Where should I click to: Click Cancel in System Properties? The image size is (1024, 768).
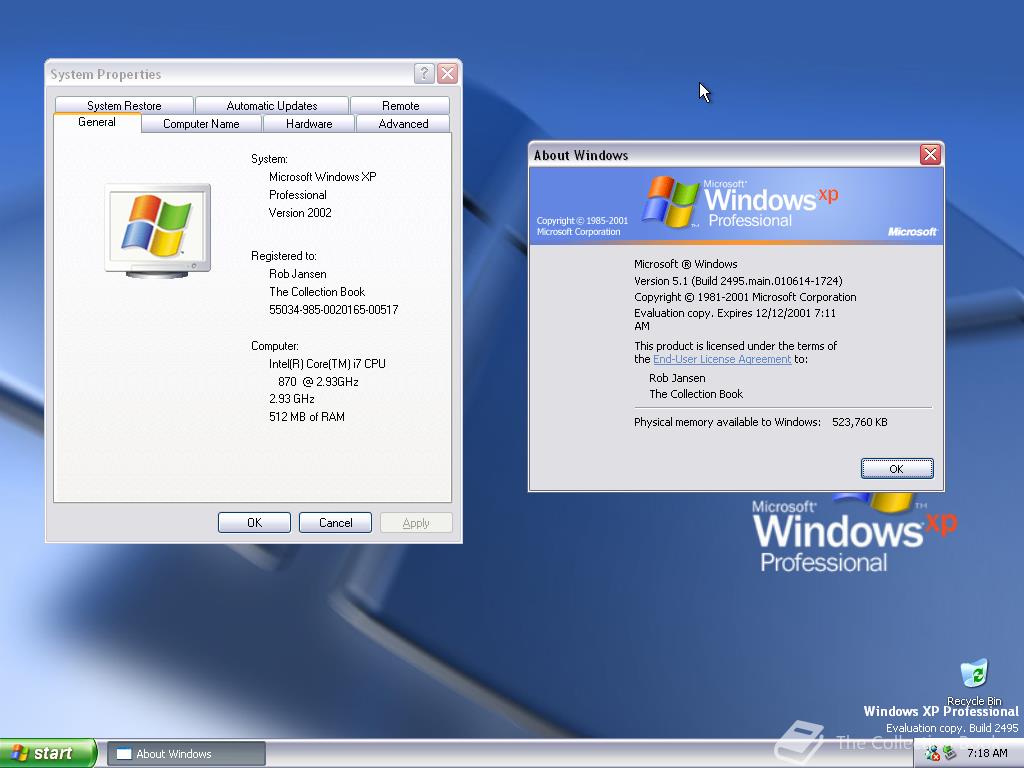pos(335,522)
